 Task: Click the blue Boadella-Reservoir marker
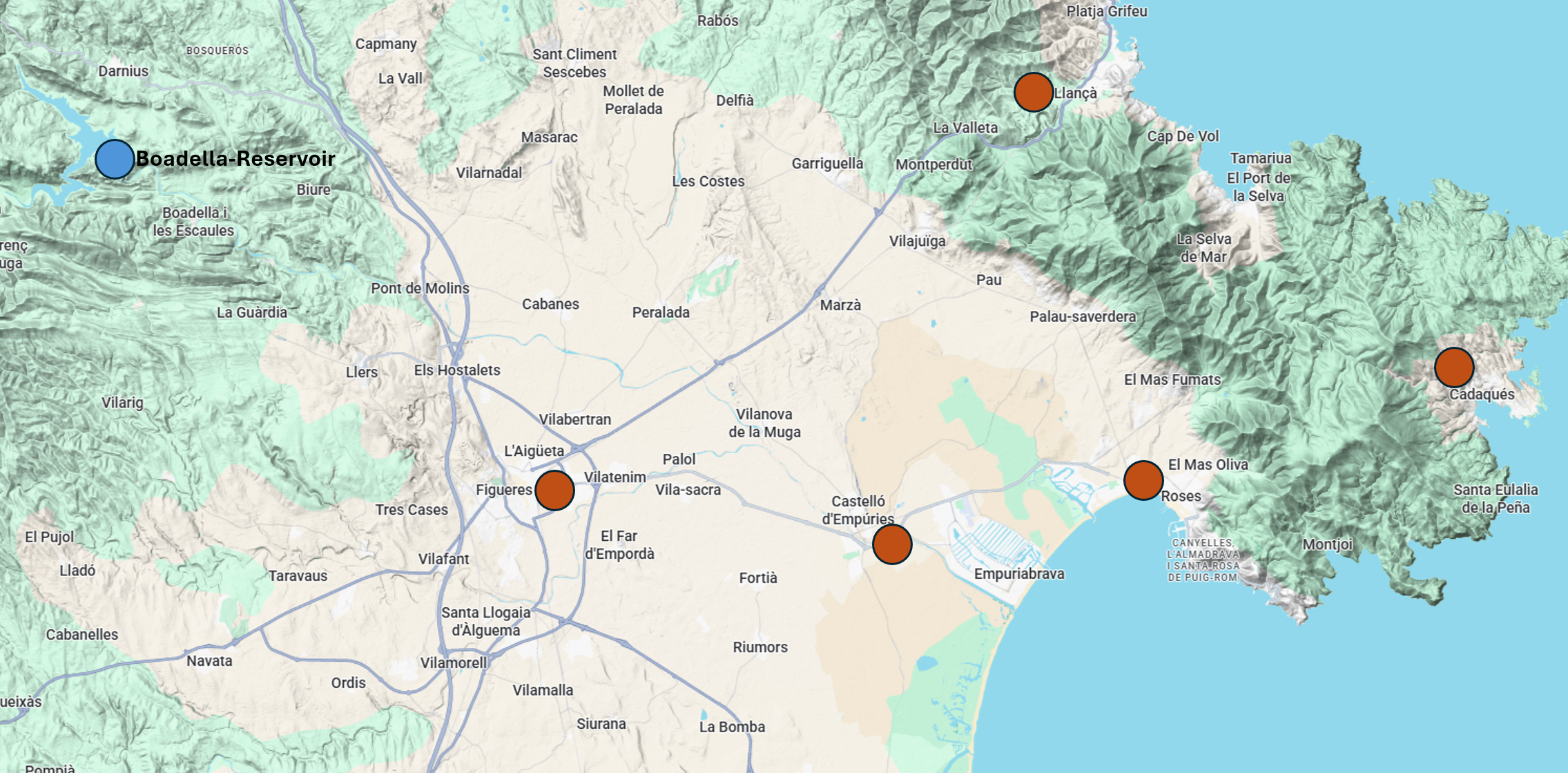pyautogui.click(x=115, y=159)
